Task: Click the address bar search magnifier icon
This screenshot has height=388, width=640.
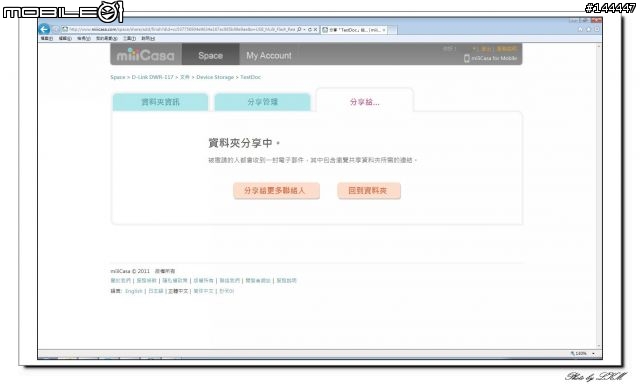Action: 299,30
